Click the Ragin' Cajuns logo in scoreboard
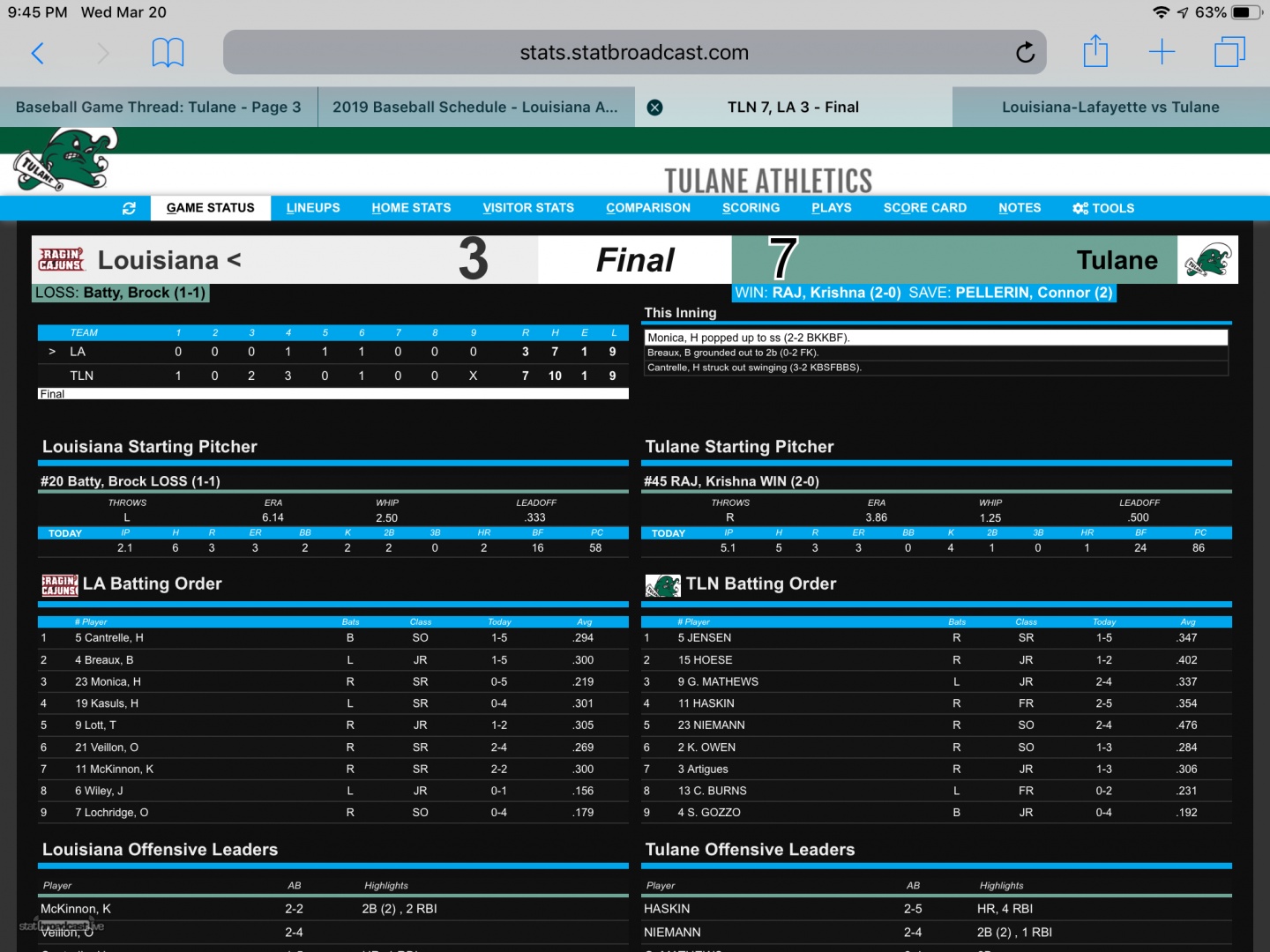The image size is (1270, 952). tap(61, 260)
